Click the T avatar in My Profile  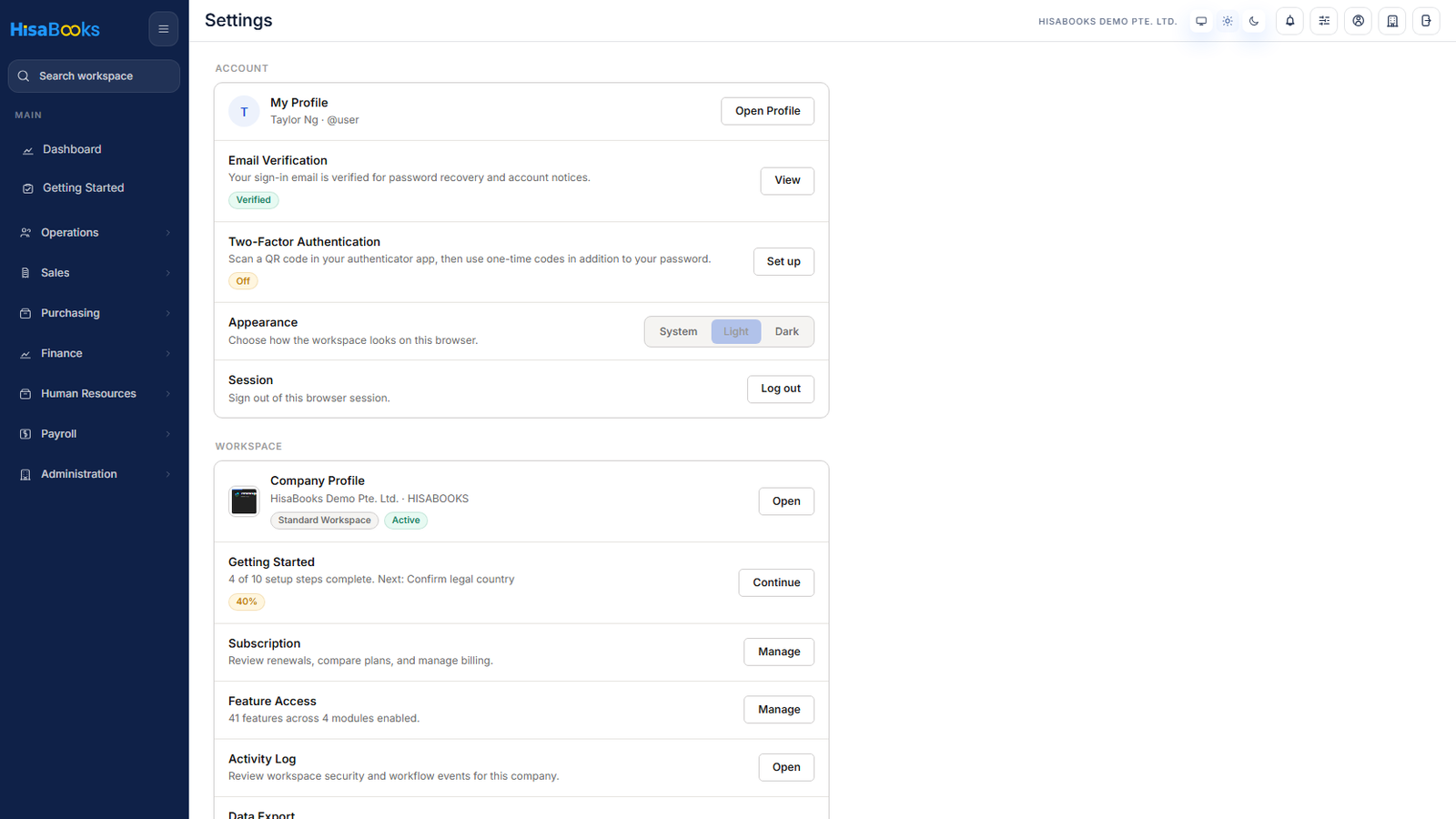point(244,112)
